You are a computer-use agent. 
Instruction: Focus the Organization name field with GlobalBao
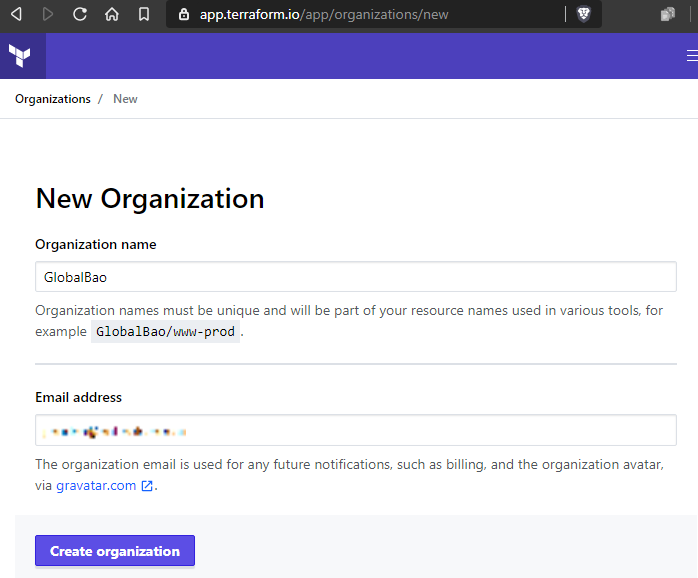click(356, 277)
